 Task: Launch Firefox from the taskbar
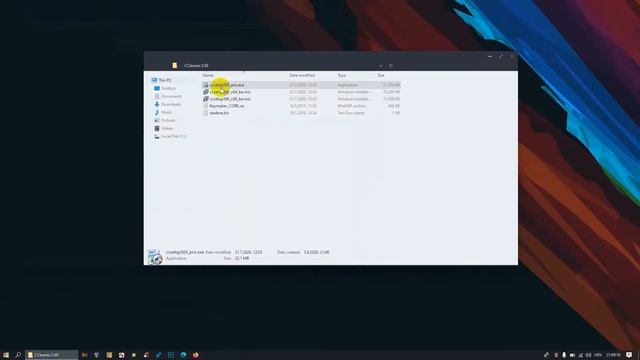(x=196, y=355)
